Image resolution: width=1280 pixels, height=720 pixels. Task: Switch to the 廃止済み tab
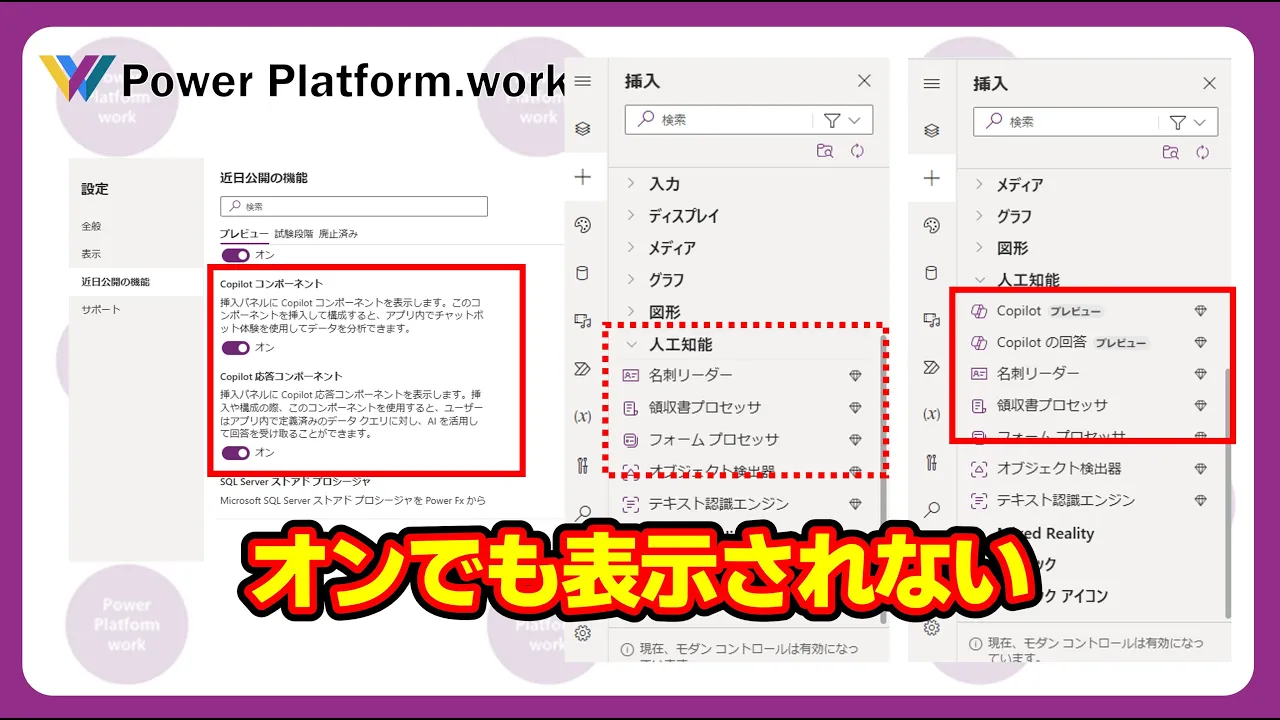[x=338, y=233]
